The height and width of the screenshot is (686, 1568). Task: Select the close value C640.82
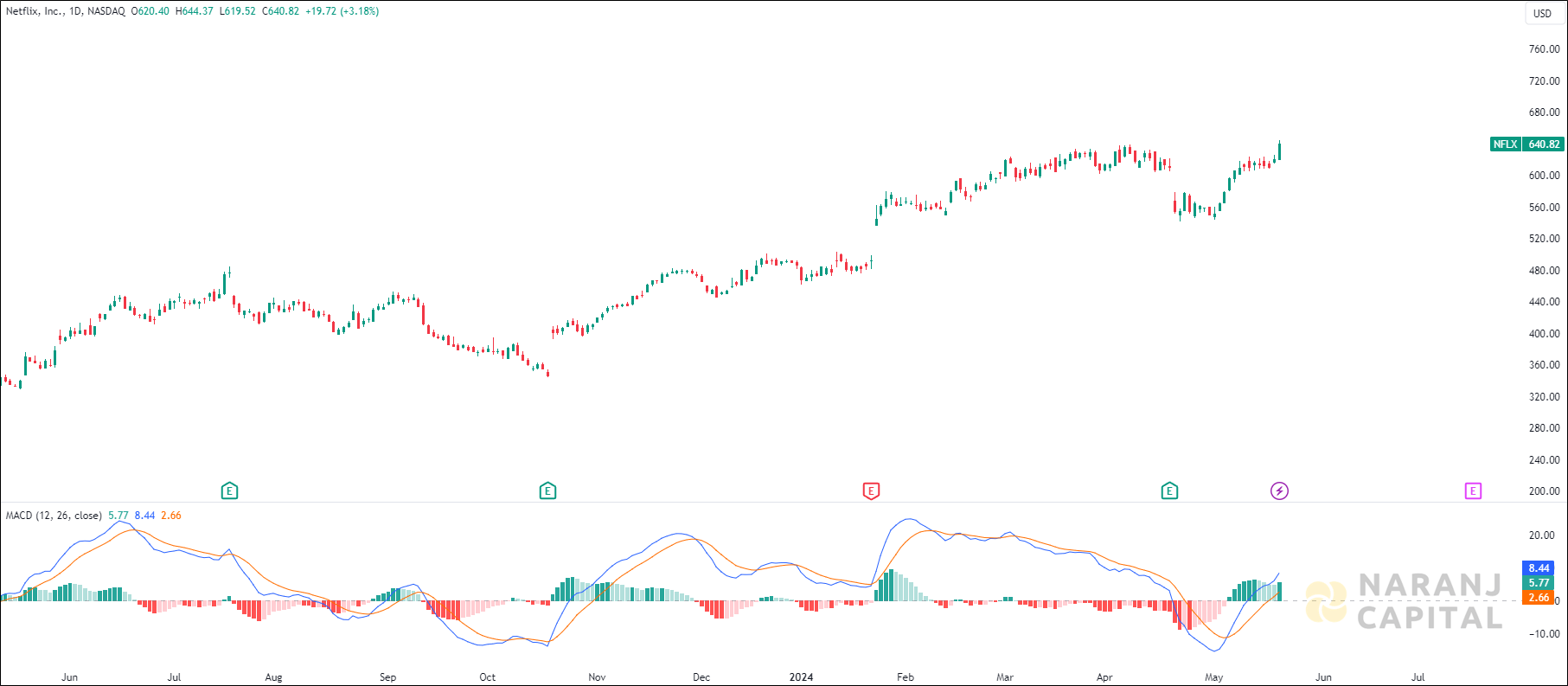point(280,11)
